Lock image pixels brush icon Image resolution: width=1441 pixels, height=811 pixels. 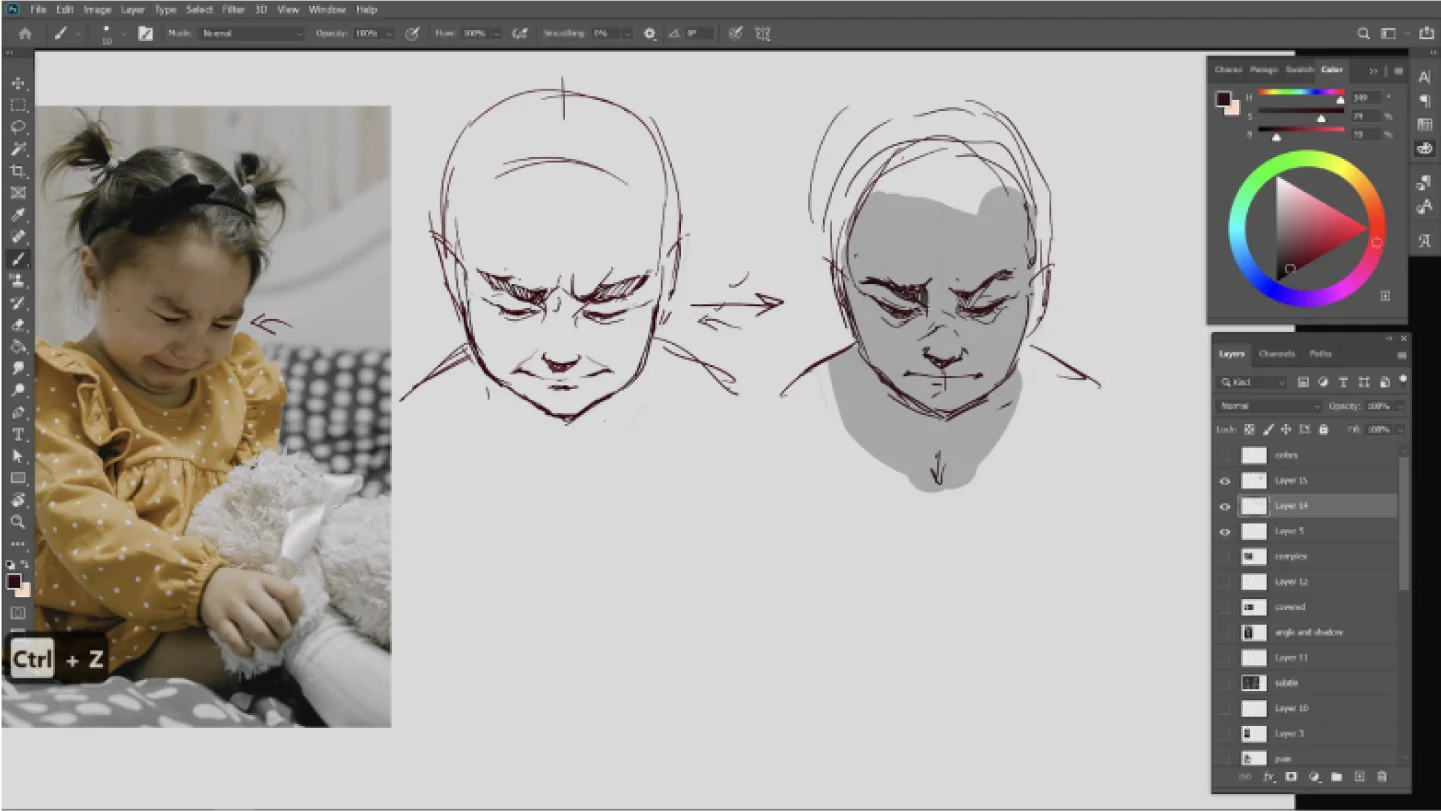pos(1268,429)
